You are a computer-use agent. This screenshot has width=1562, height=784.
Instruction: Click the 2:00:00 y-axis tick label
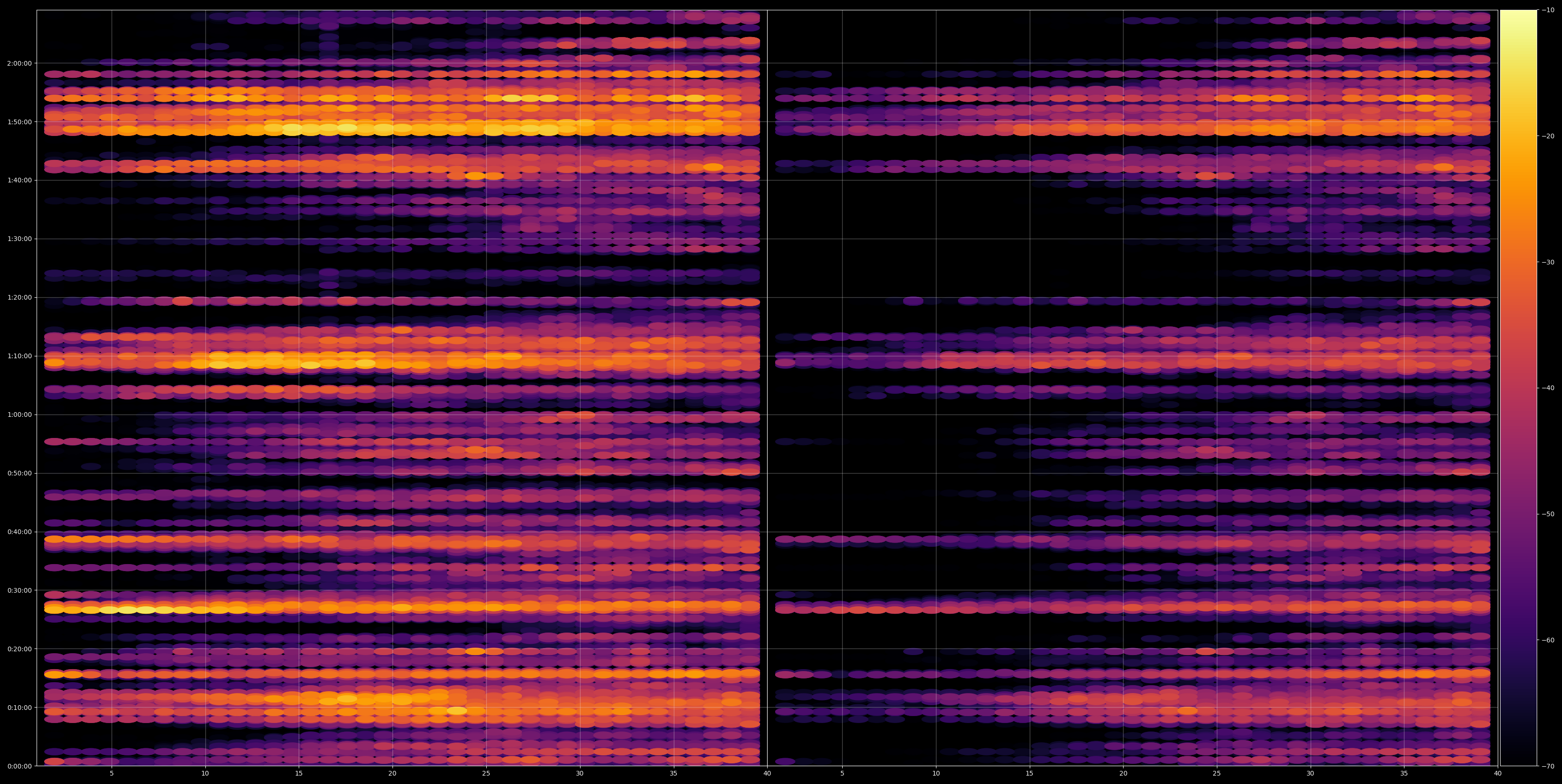(x=19, y=63)
